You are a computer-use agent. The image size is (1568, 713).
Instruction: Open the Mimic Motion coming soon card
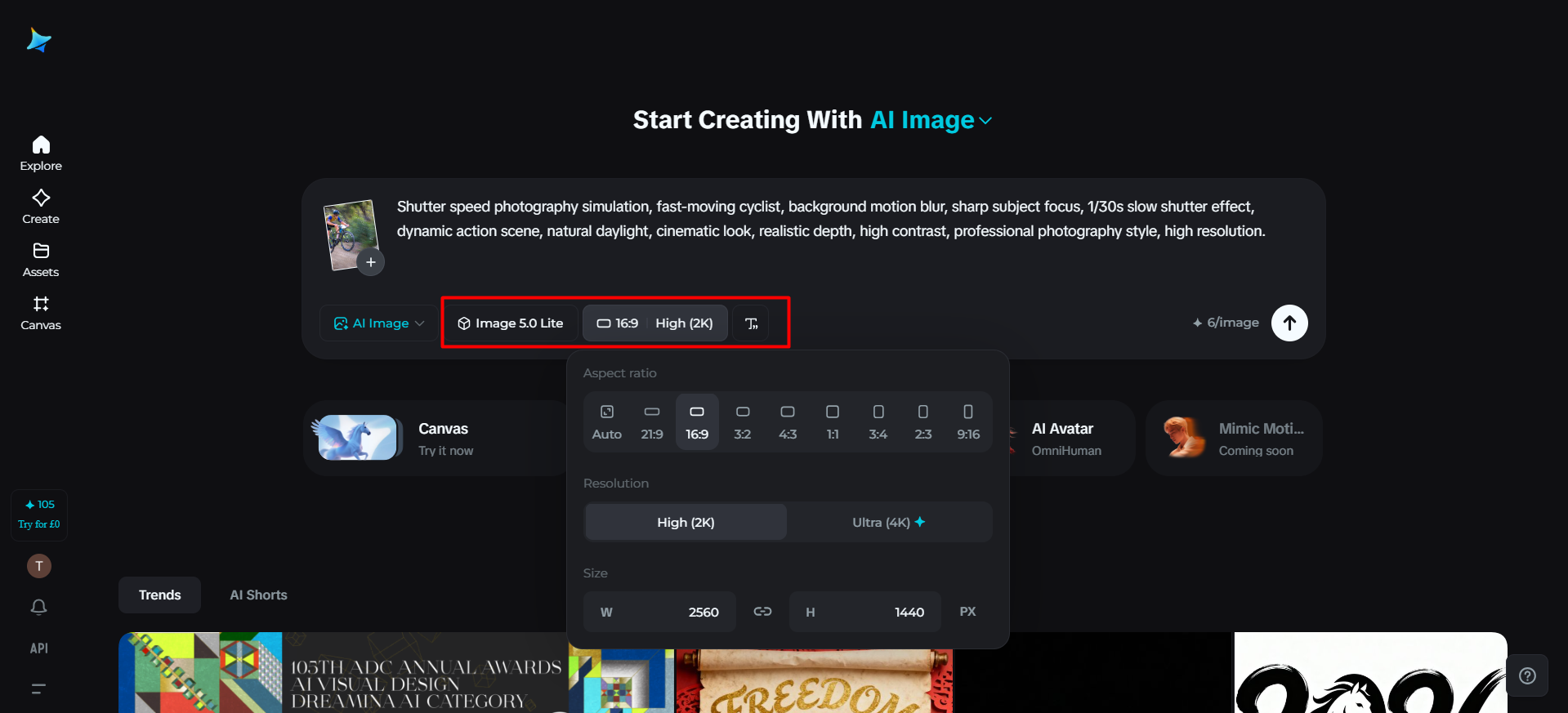1234,439
